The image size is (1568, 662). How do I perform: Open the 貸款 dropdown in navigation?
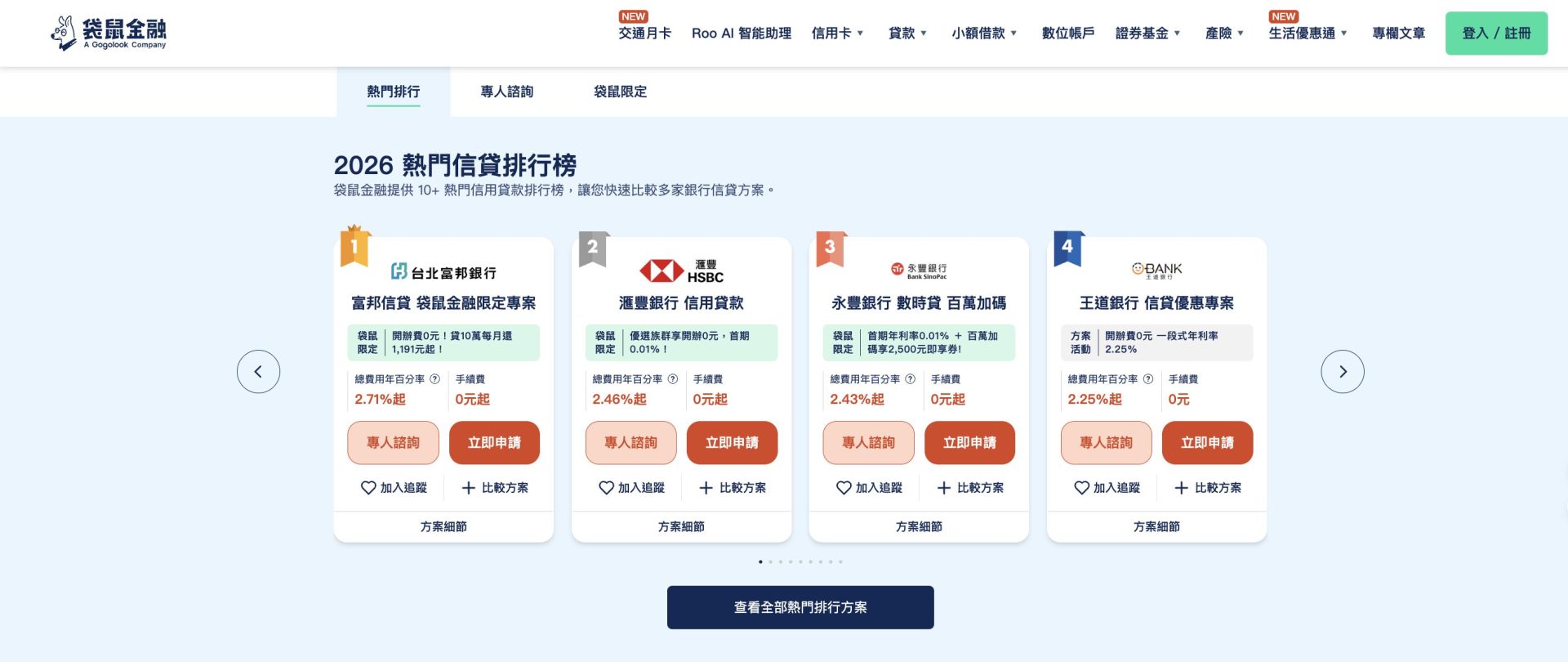click(907, 34)
